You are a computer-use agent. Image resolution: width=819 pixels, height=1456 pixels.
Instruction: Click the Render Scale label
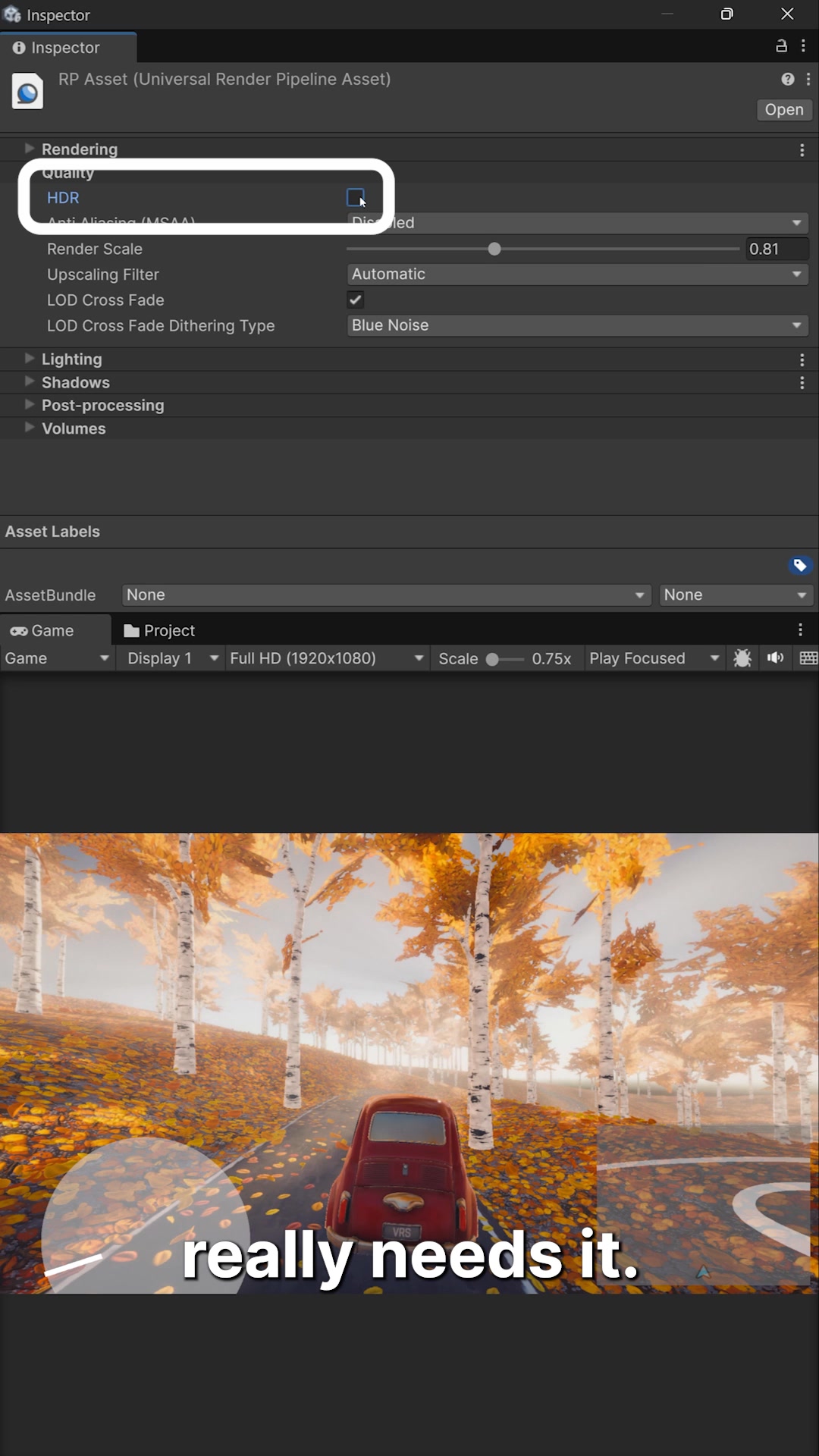tap(95, 249)
